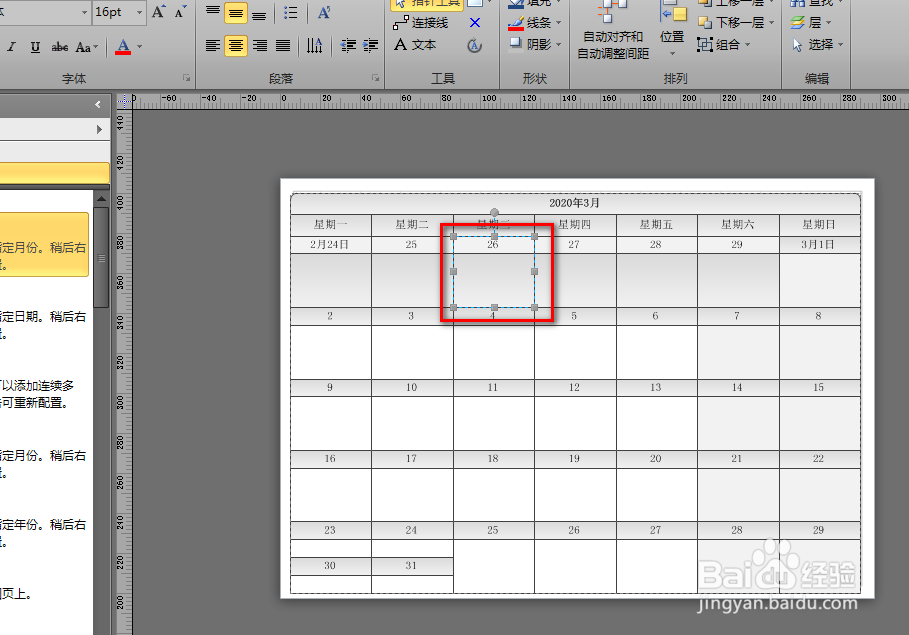Open the Change Case (Aa) menu
Screen dimensions: 909x635
[x=86, y=47]
